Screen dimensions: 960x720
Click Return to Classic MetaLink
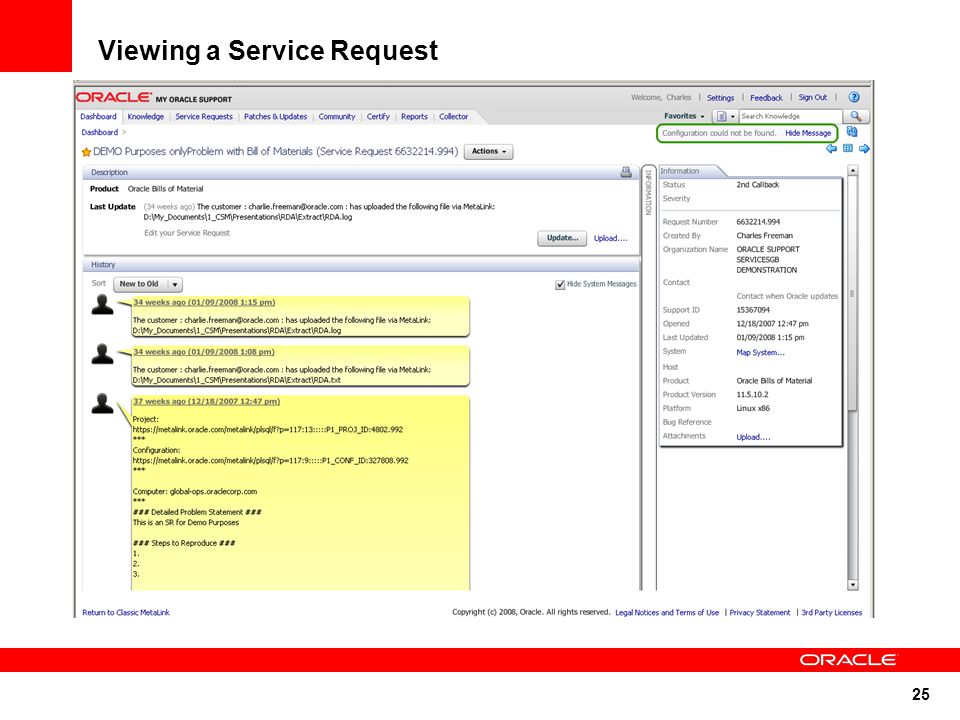(x=126, y=612)
